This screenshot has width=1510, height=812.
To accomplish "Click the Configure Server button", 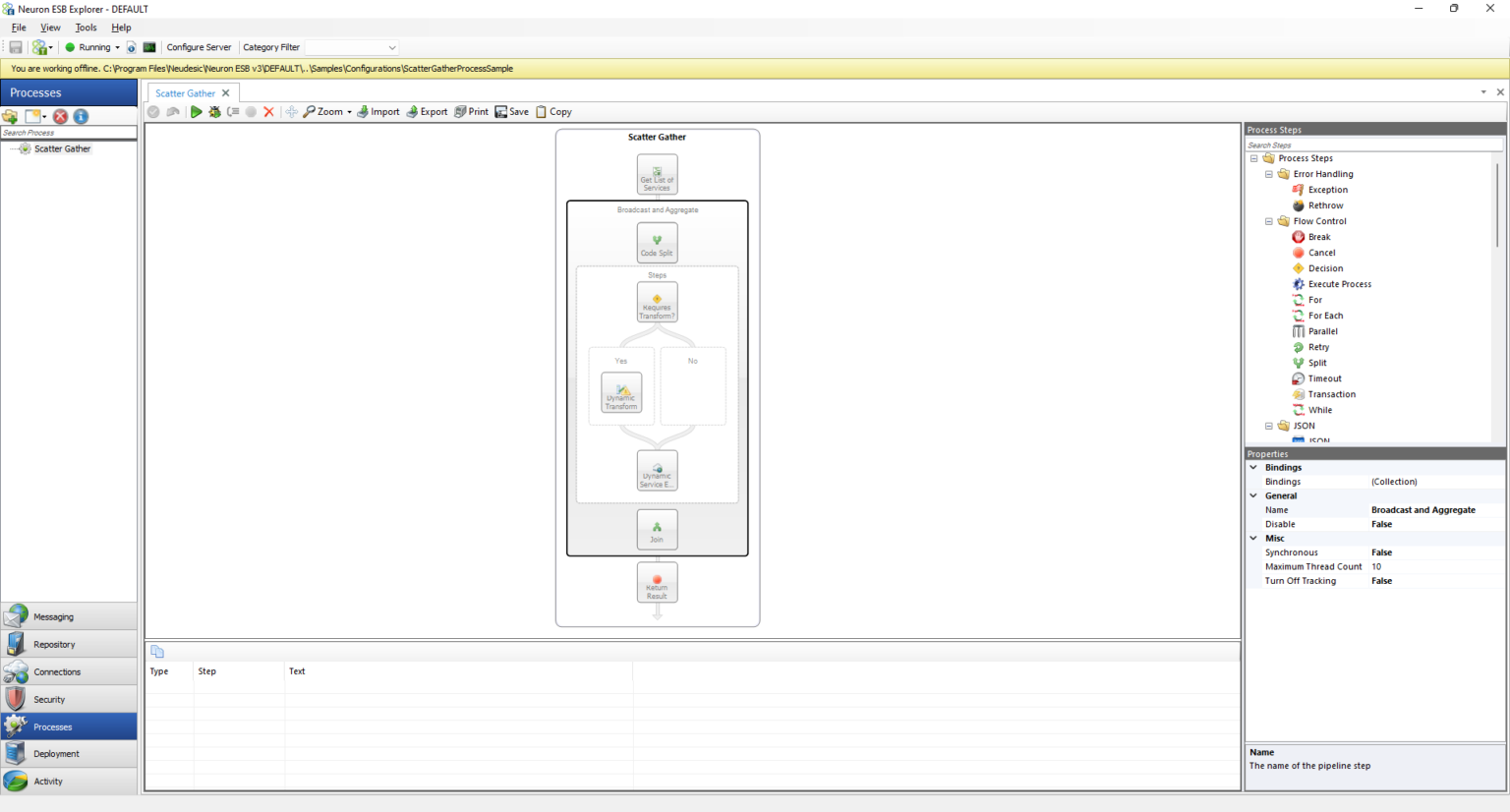I will point(199,47).
